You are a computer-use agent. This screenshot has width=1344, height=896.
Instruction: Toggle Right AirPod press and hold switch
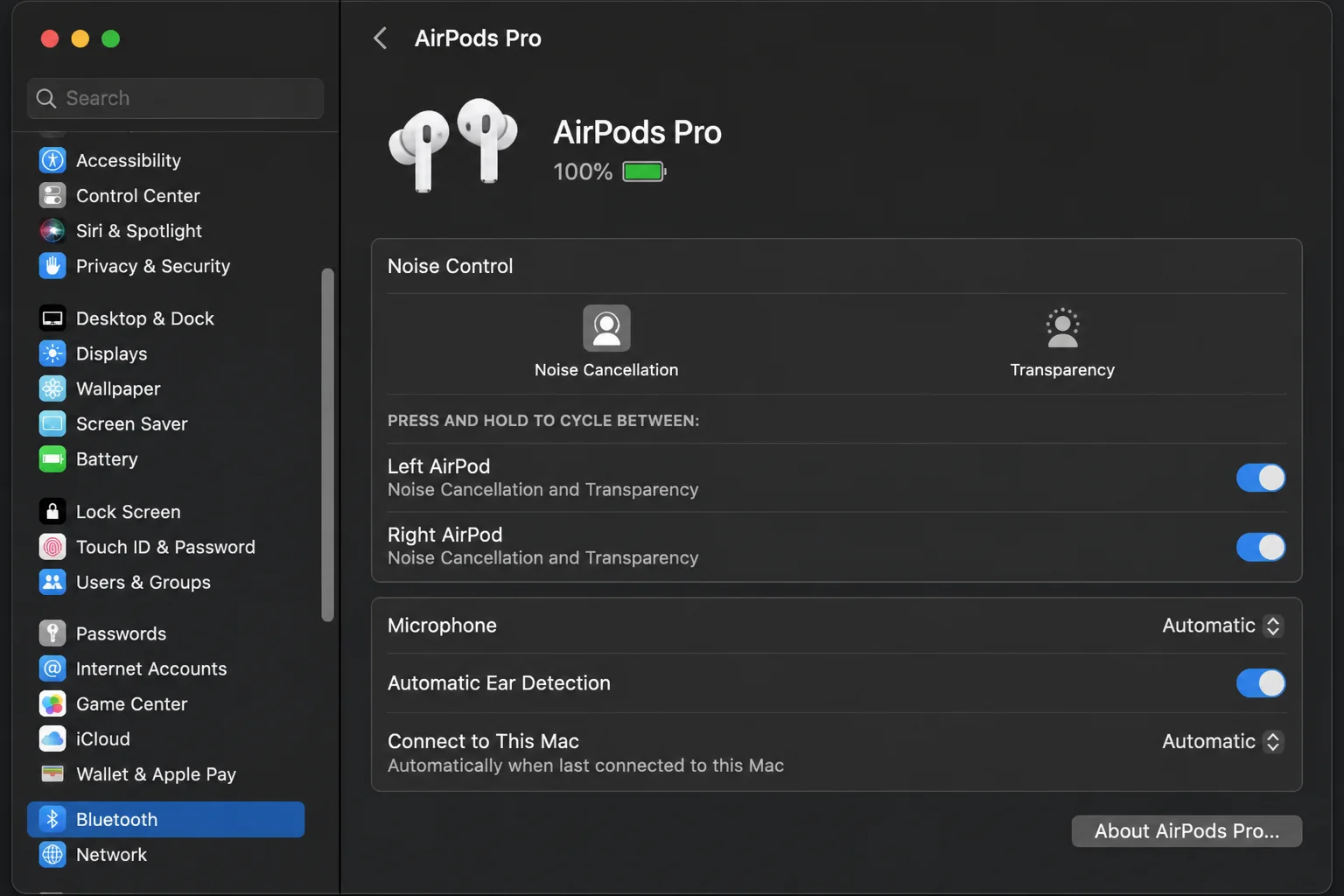pyautogui.click(x=1260, y=547)
